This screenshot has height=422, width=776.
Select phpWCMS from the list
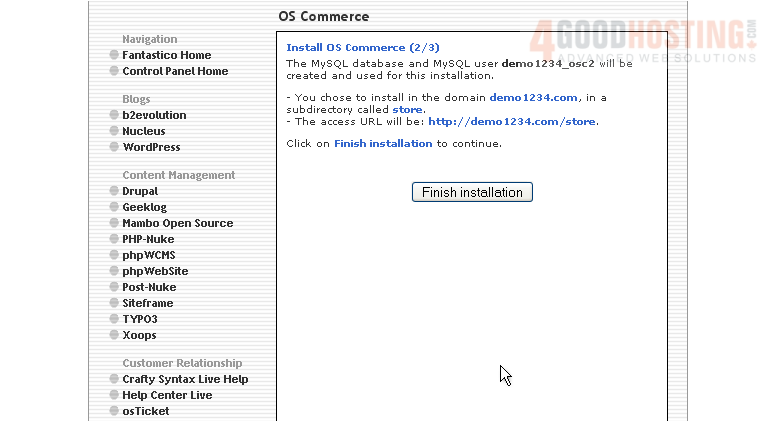point(148,255)
